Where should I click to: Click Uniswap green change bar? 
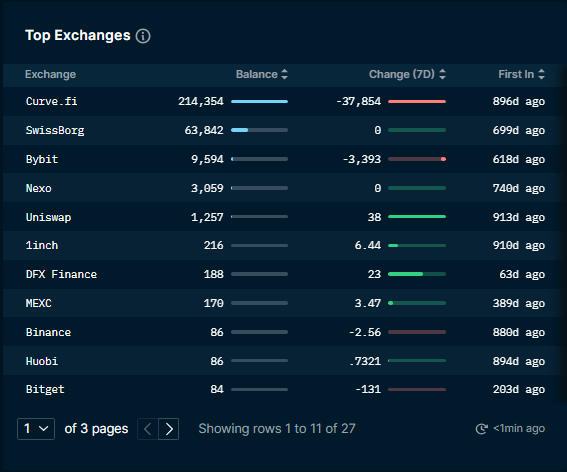pos(417,217)
